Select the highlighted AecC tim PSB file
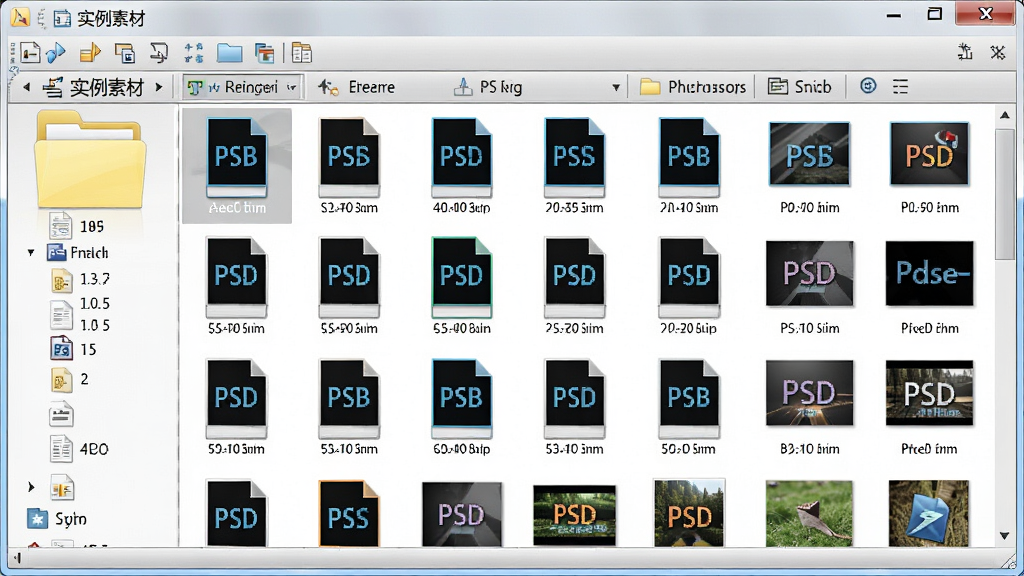Image resolution: width=1024 pixels, height=576 pixels. [x=237, y=166]
